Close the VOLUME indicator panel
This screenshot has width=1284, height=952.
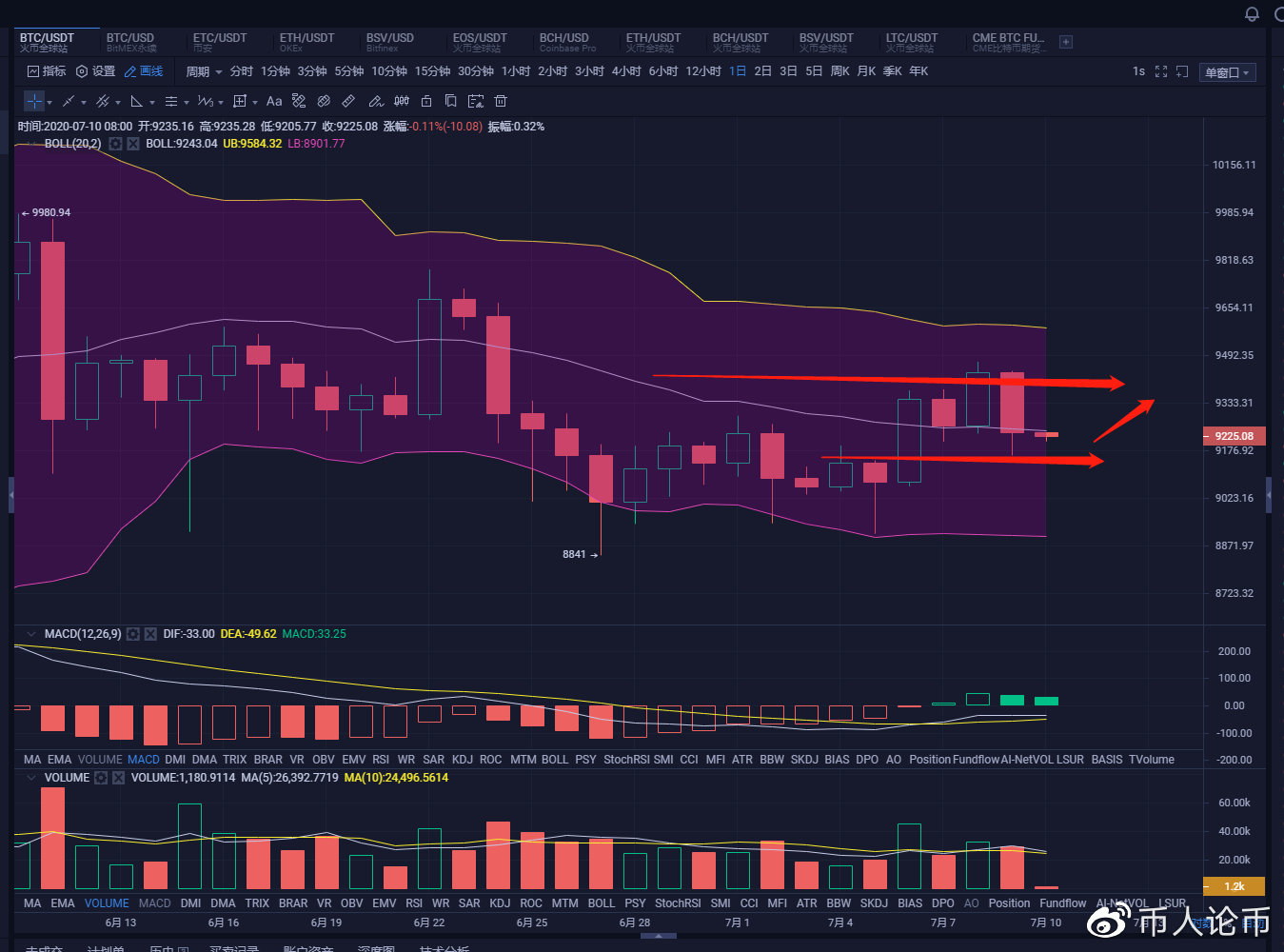tap(119, 778)
